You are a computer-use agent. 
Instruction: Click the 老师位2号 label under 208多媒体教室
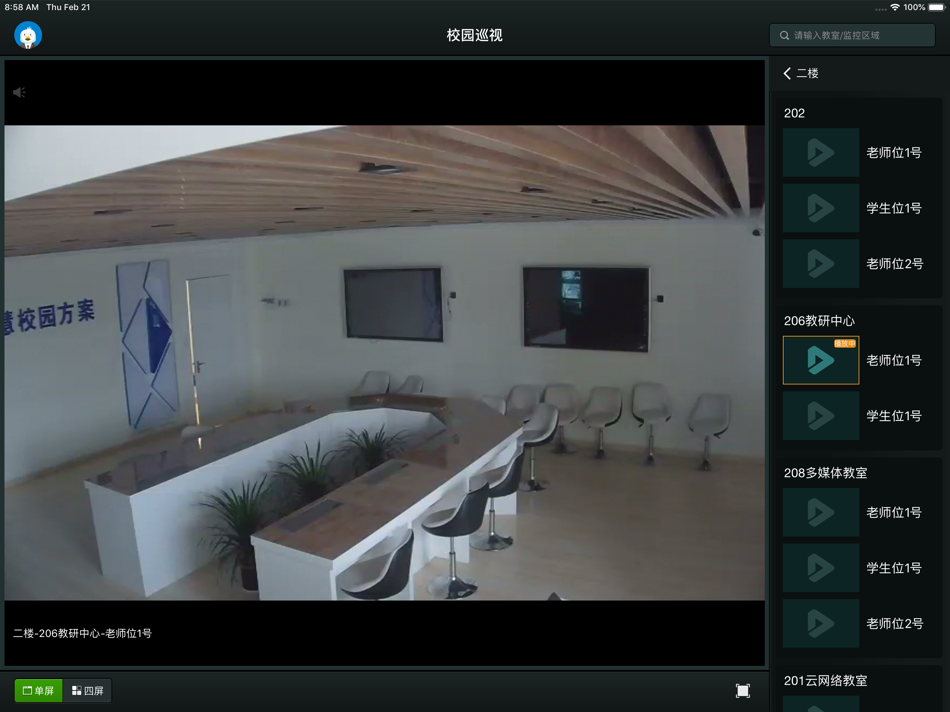point(895,624)
